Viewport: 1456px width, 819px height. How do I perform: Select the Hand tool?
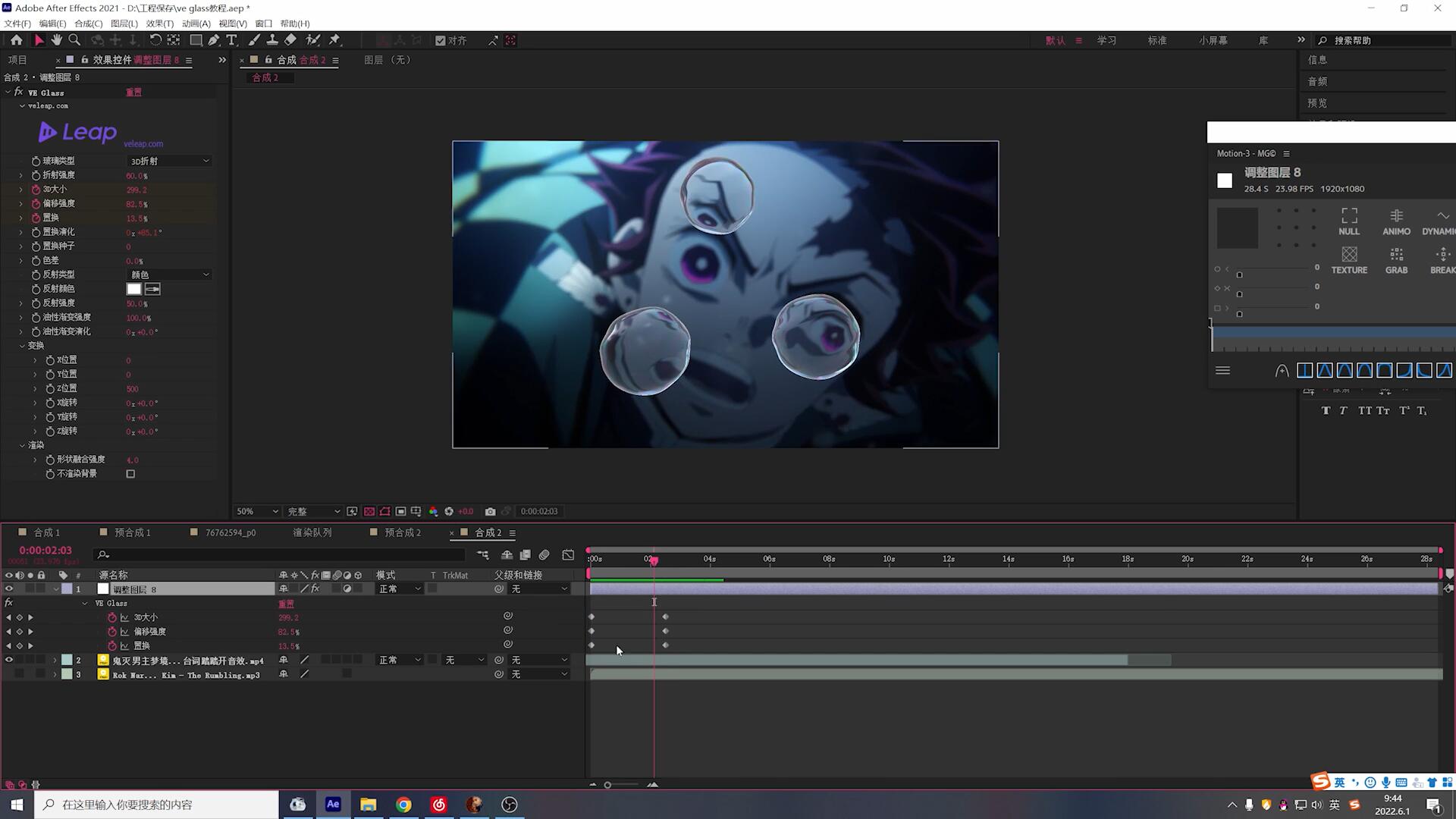tap(57, 40)
